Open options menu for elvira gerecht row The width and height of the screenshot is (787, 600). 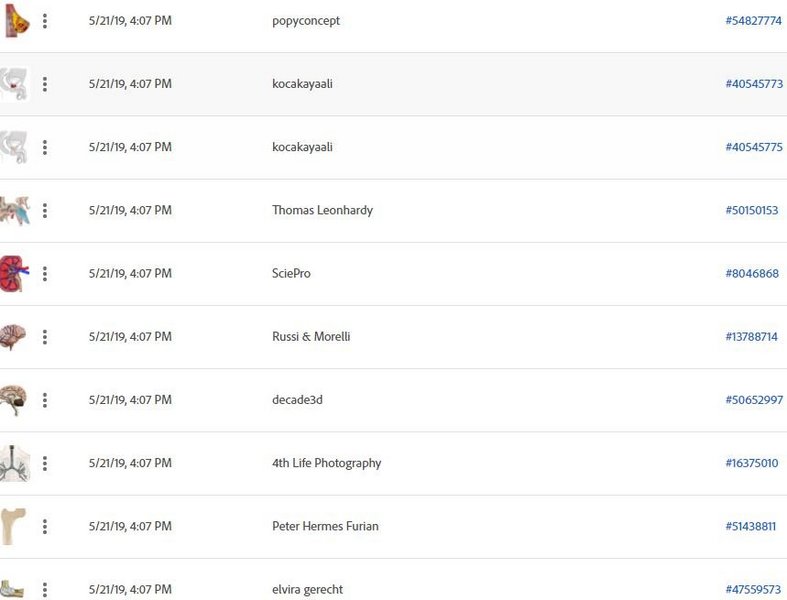point(45,590)
